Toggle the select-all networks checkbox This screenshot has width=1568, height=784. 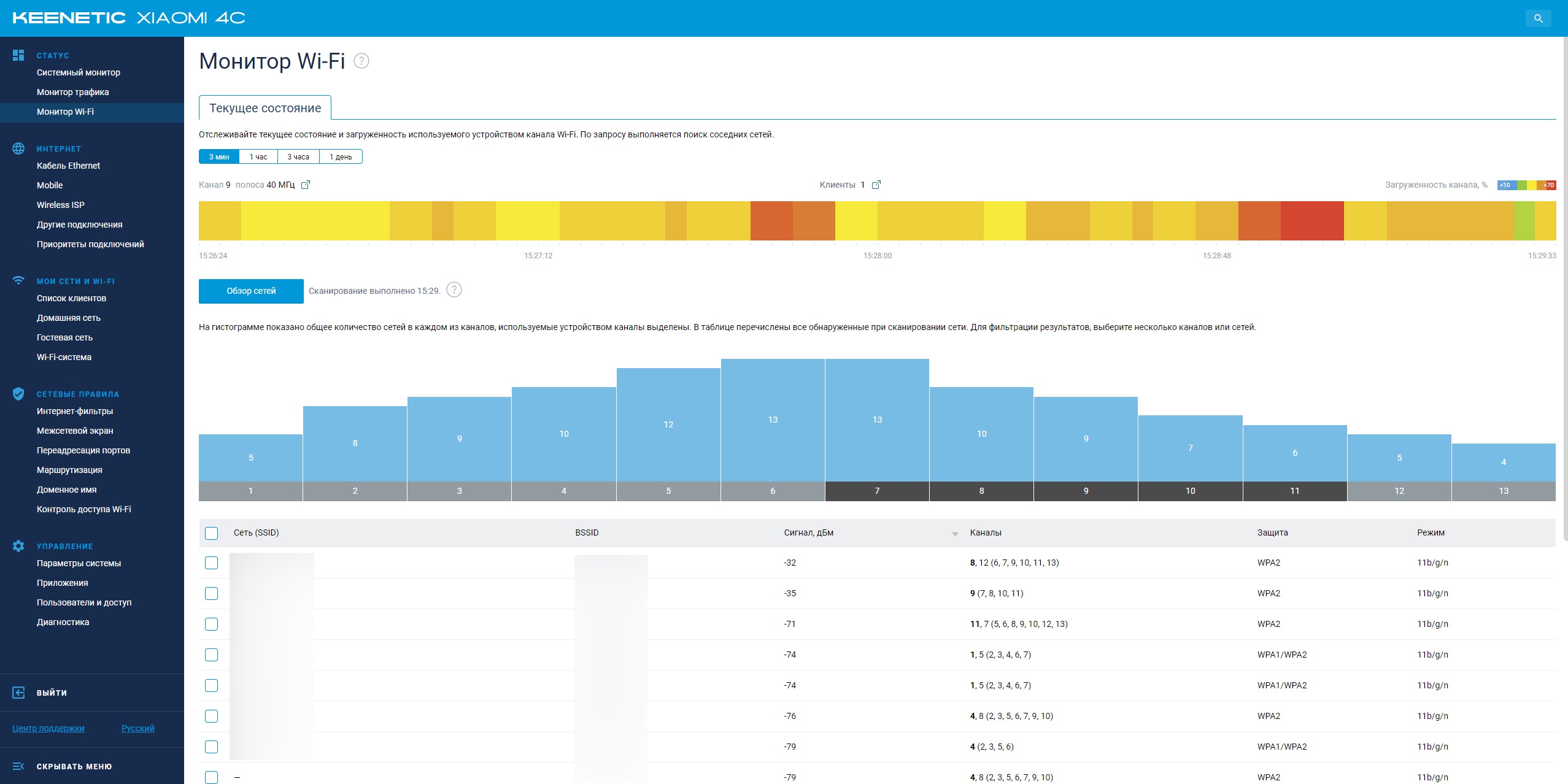pos(211,533)
